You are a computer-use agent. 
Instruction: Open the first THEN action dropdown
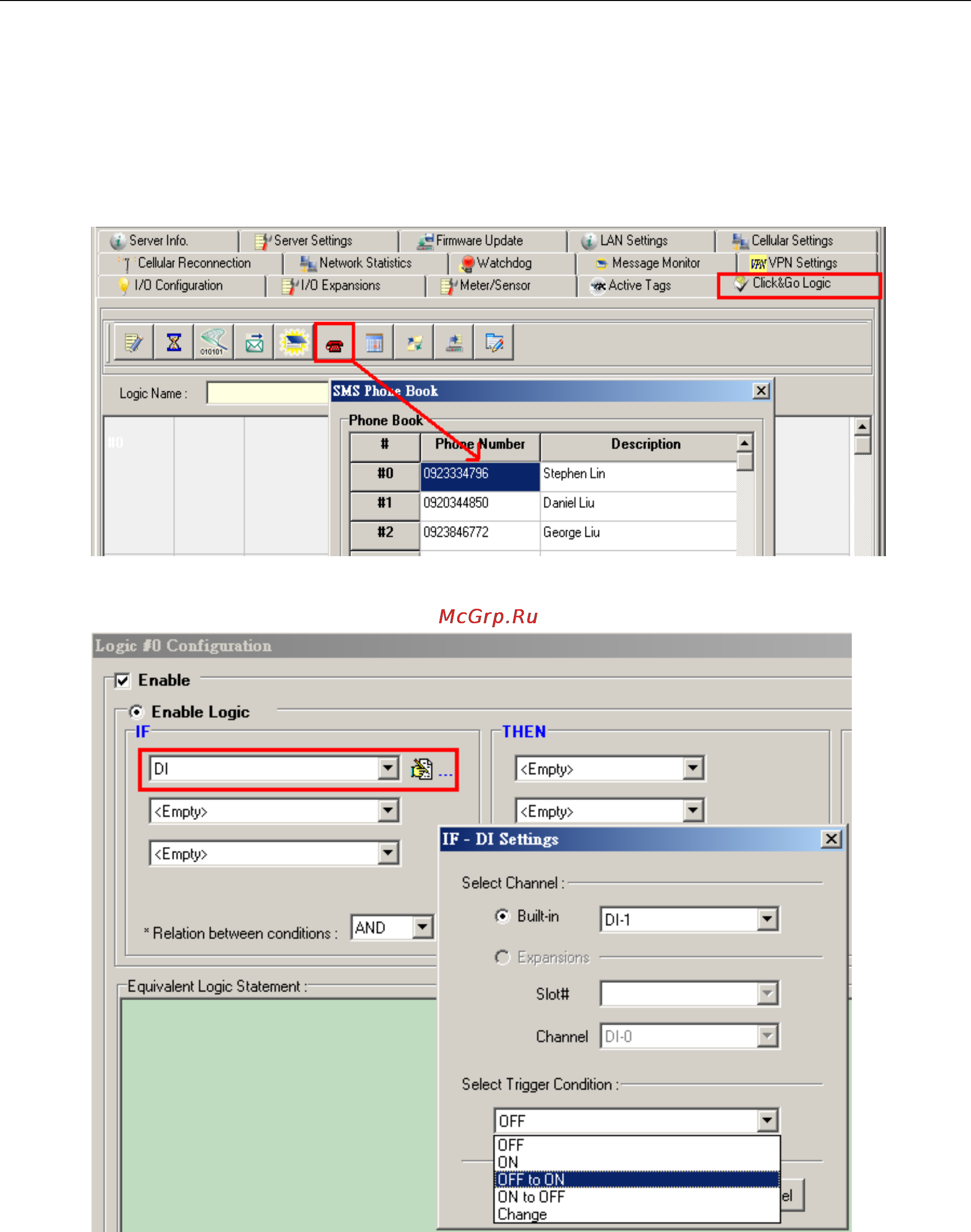[693, 769]
